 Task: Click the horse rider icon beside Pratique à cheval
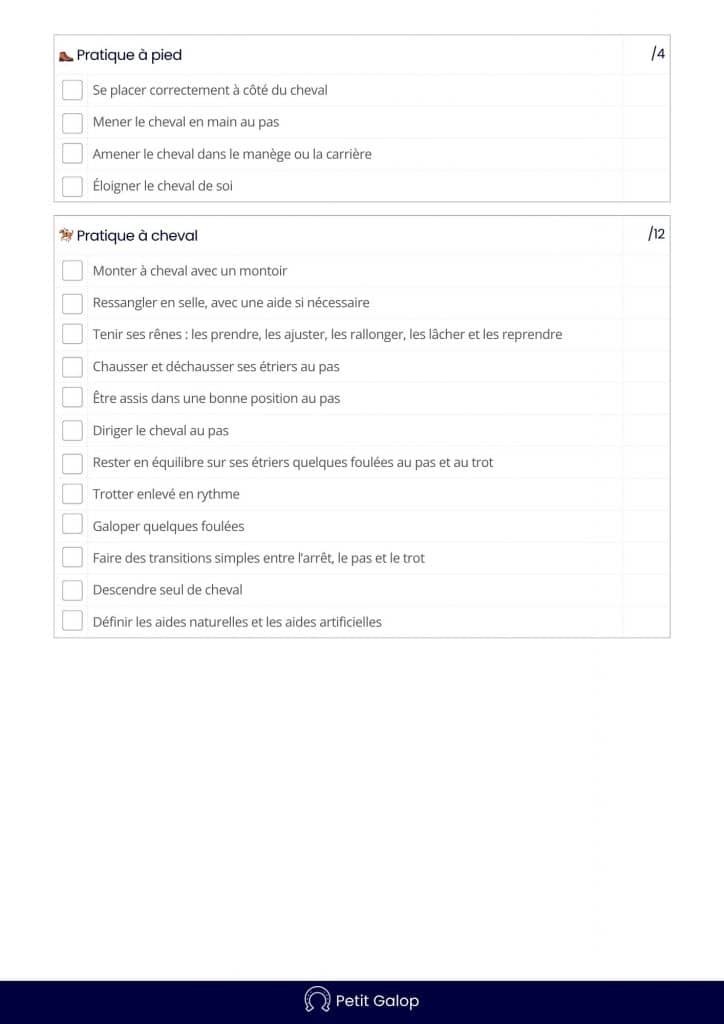[x=66, y=235]
